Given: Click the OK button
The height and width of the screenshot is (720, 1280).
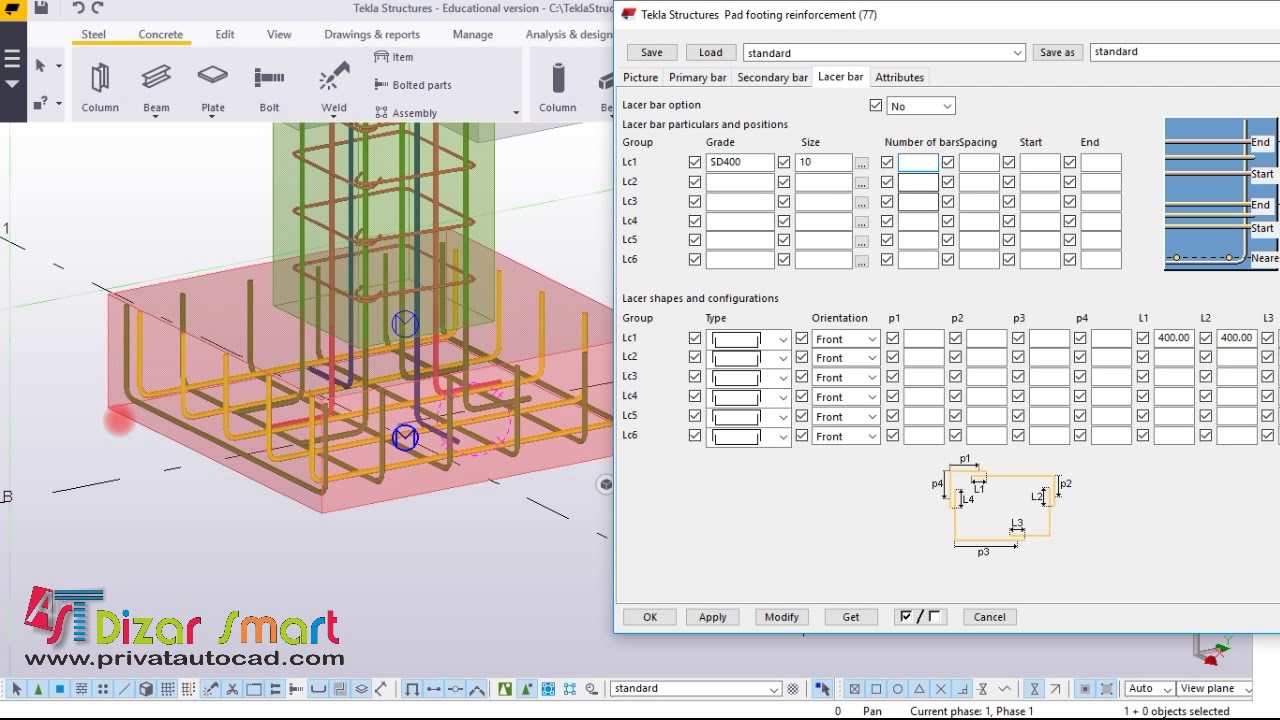Looking at the screenshot, I should click(x=649, y=617).
